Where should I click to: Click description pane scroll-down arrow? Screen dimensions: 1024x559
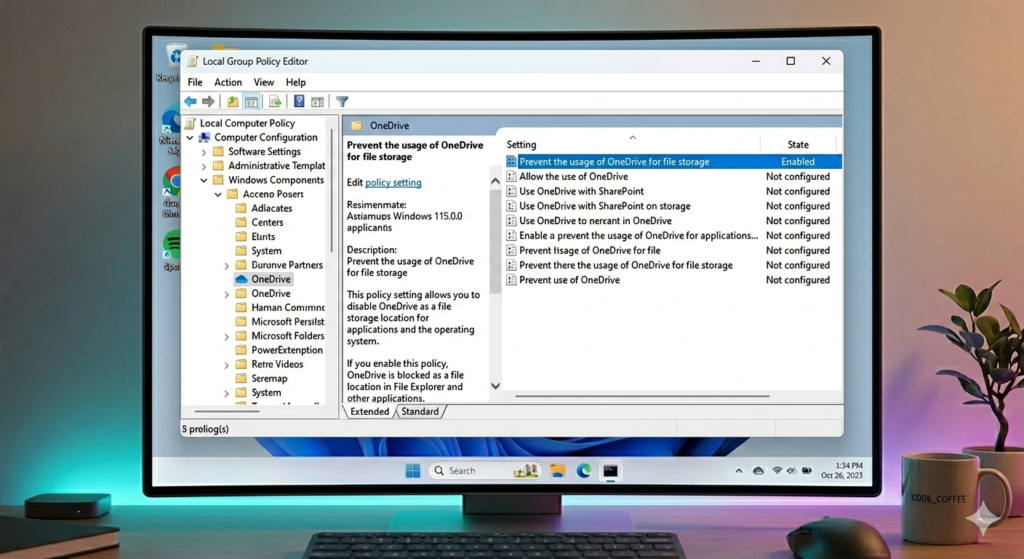pos(495,386)
